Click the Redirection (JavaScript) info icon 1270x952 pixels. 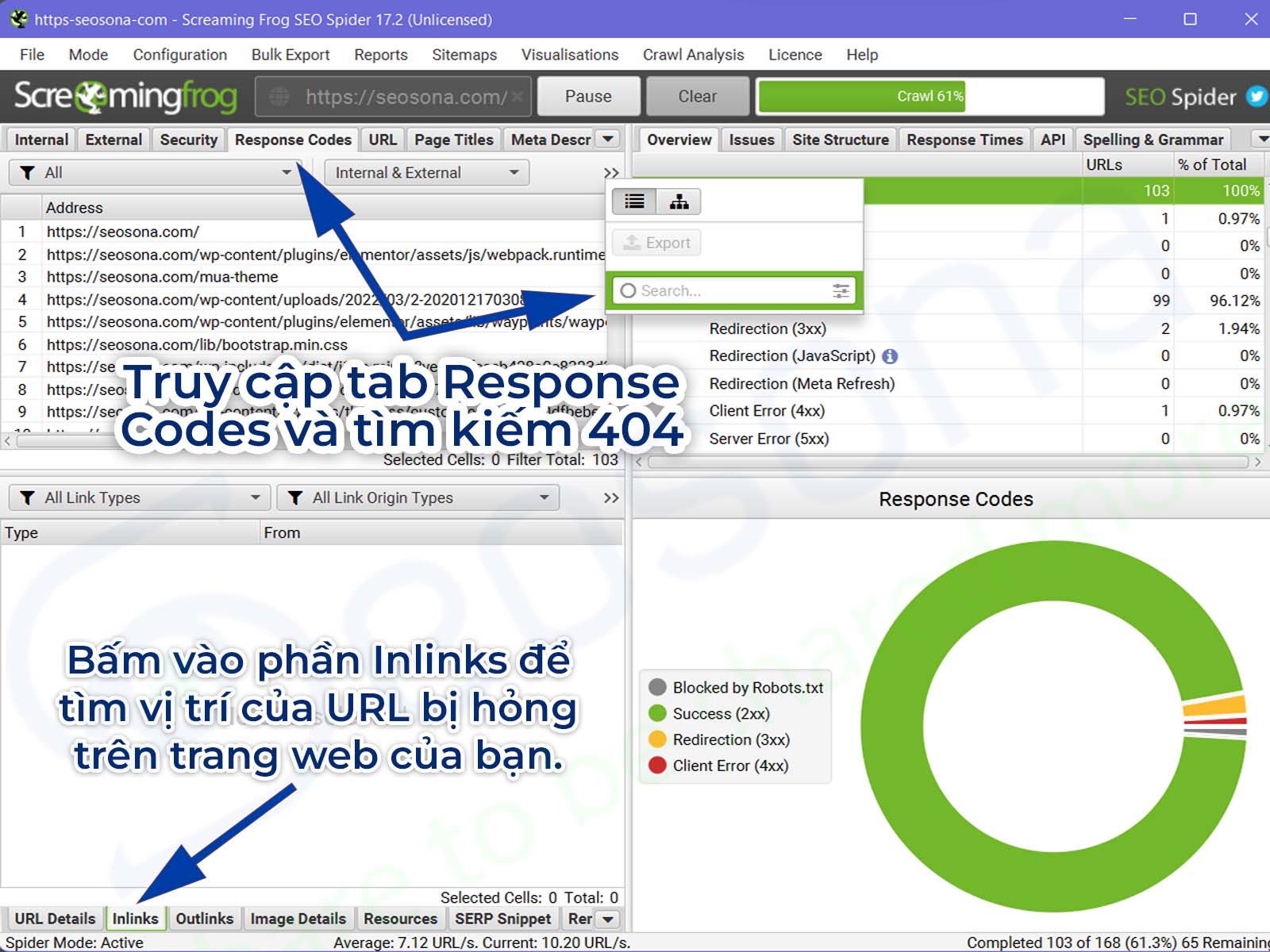890,356
